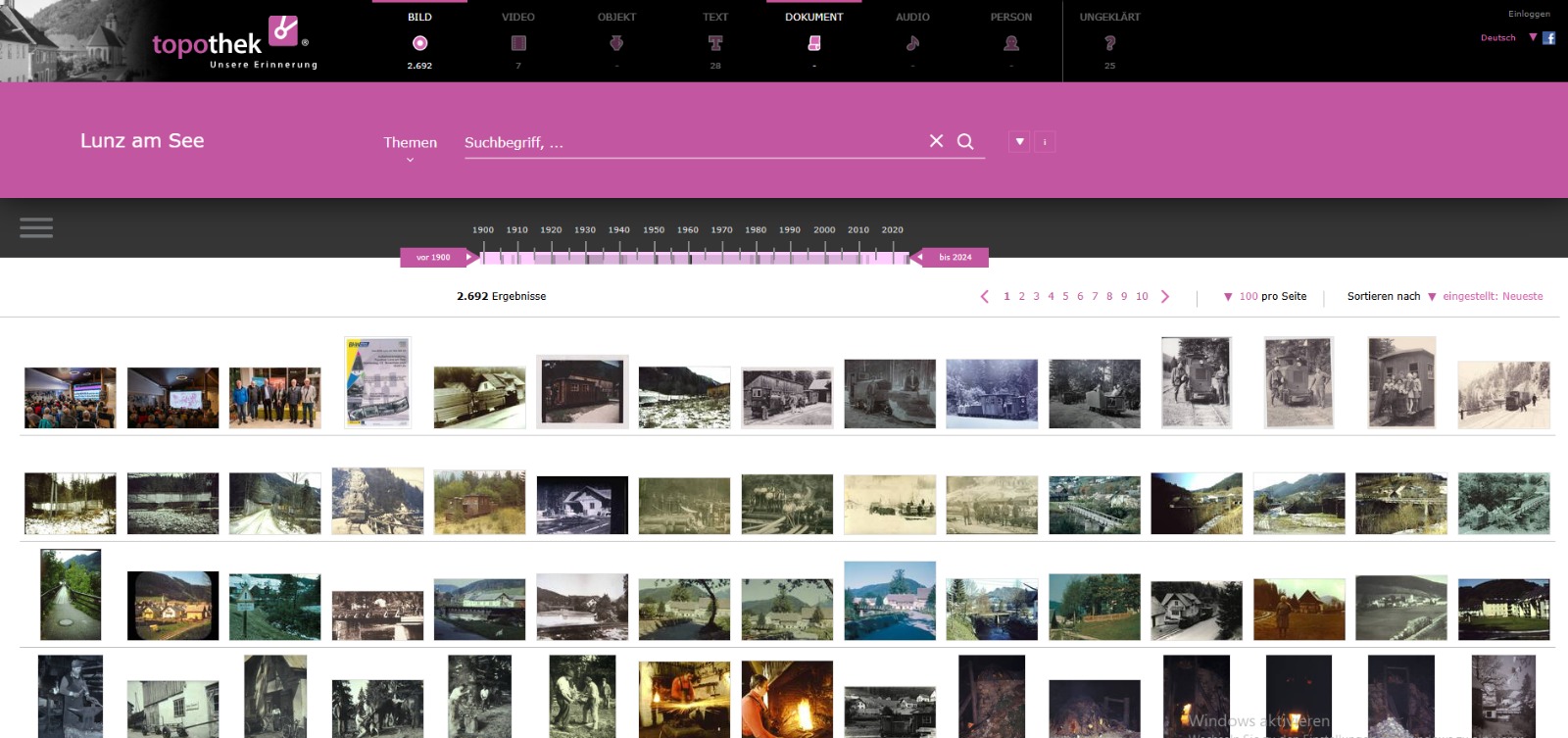
Task: Click the 2.692 Ergebnisse text
Action: coord(501,296)
